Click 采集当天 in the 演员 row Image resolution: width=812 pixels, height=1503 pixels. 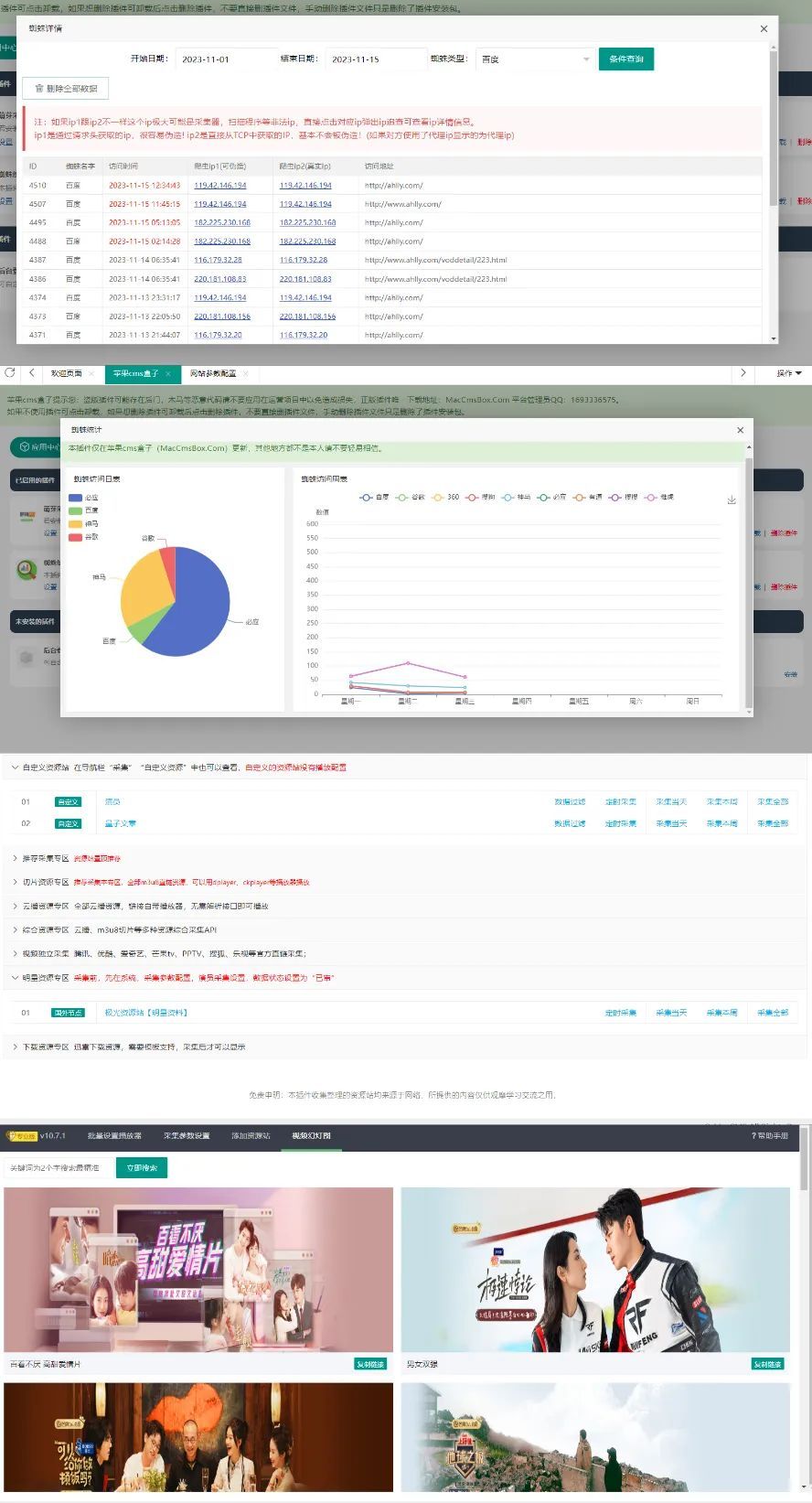coord(671,801)
